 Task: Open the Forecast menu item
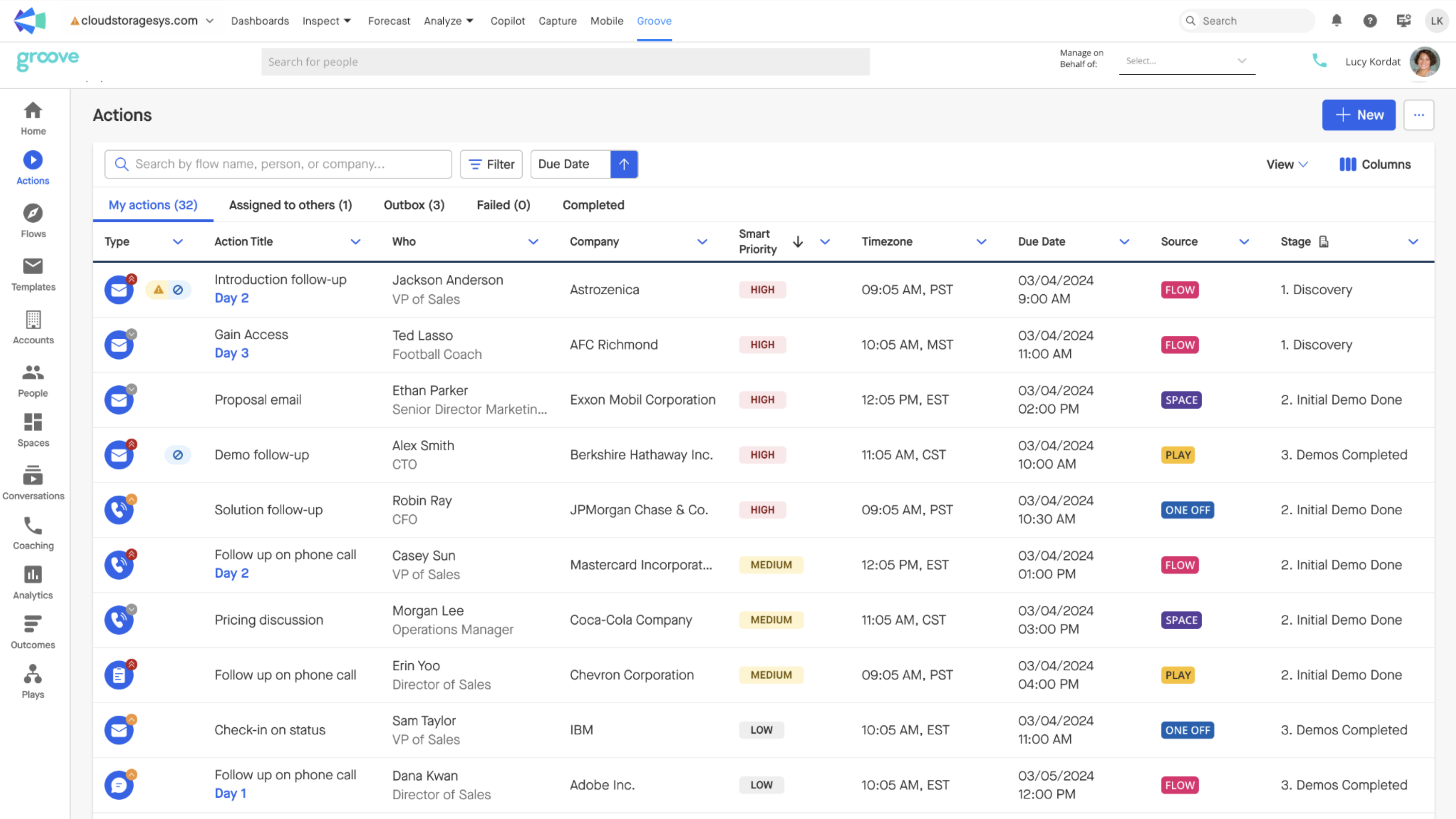(x=389, y=21)
